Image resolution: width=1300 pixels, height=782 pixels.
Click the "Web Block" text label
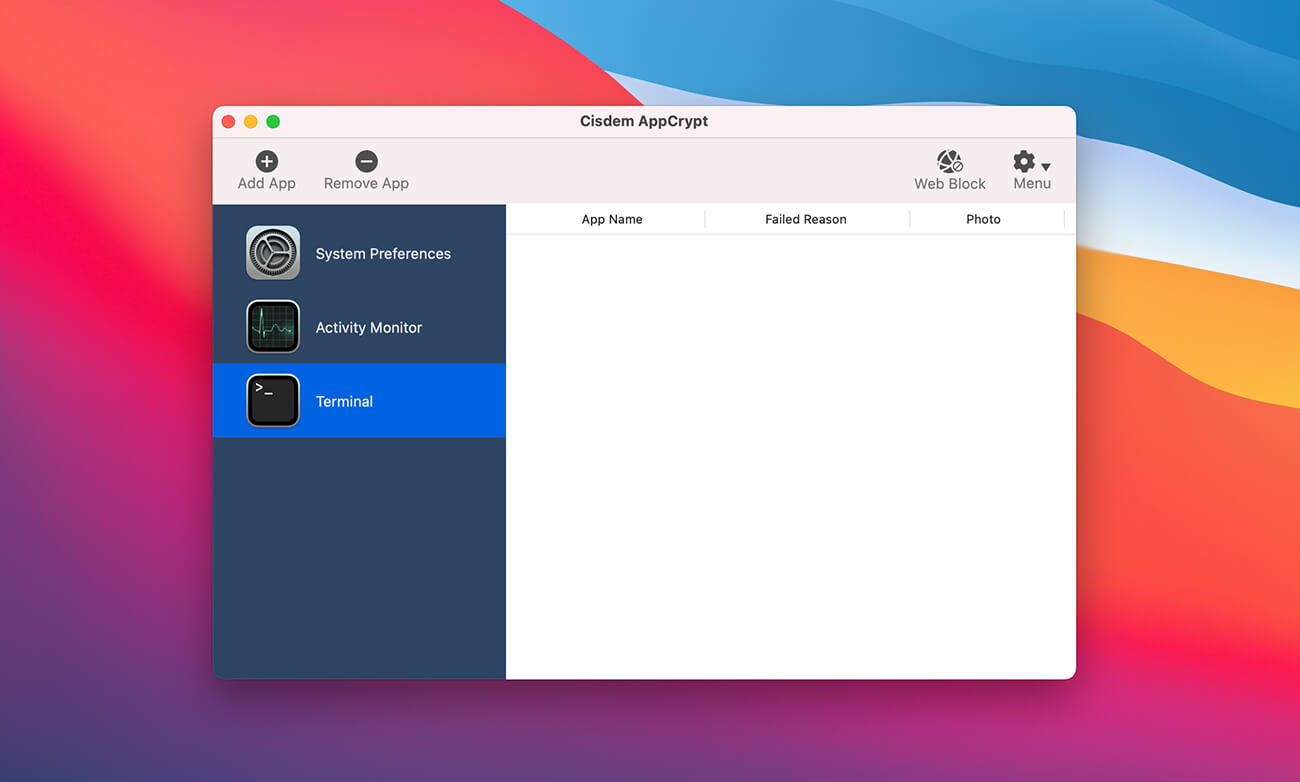pos(949,184)
